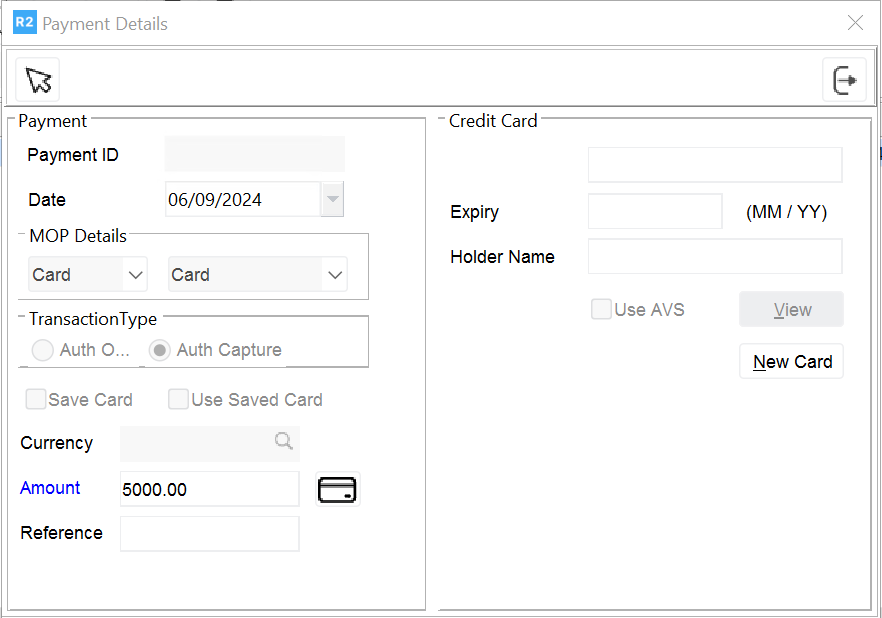Check the Use AVS option
Image resolution: width=882 pixels, height=618 pixels.
601,309
